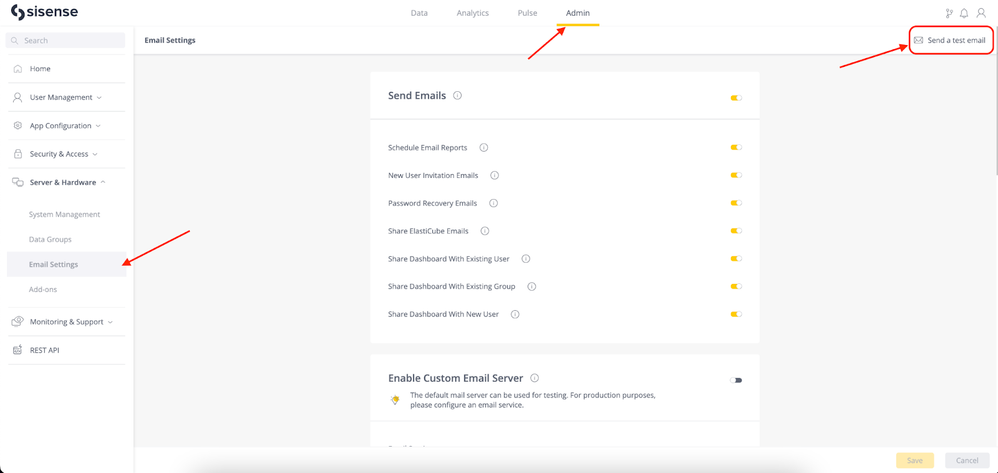This screenshot has width=998, height=473.
Task: Toggle the Send Emails switch
Action: pos(736,98)
